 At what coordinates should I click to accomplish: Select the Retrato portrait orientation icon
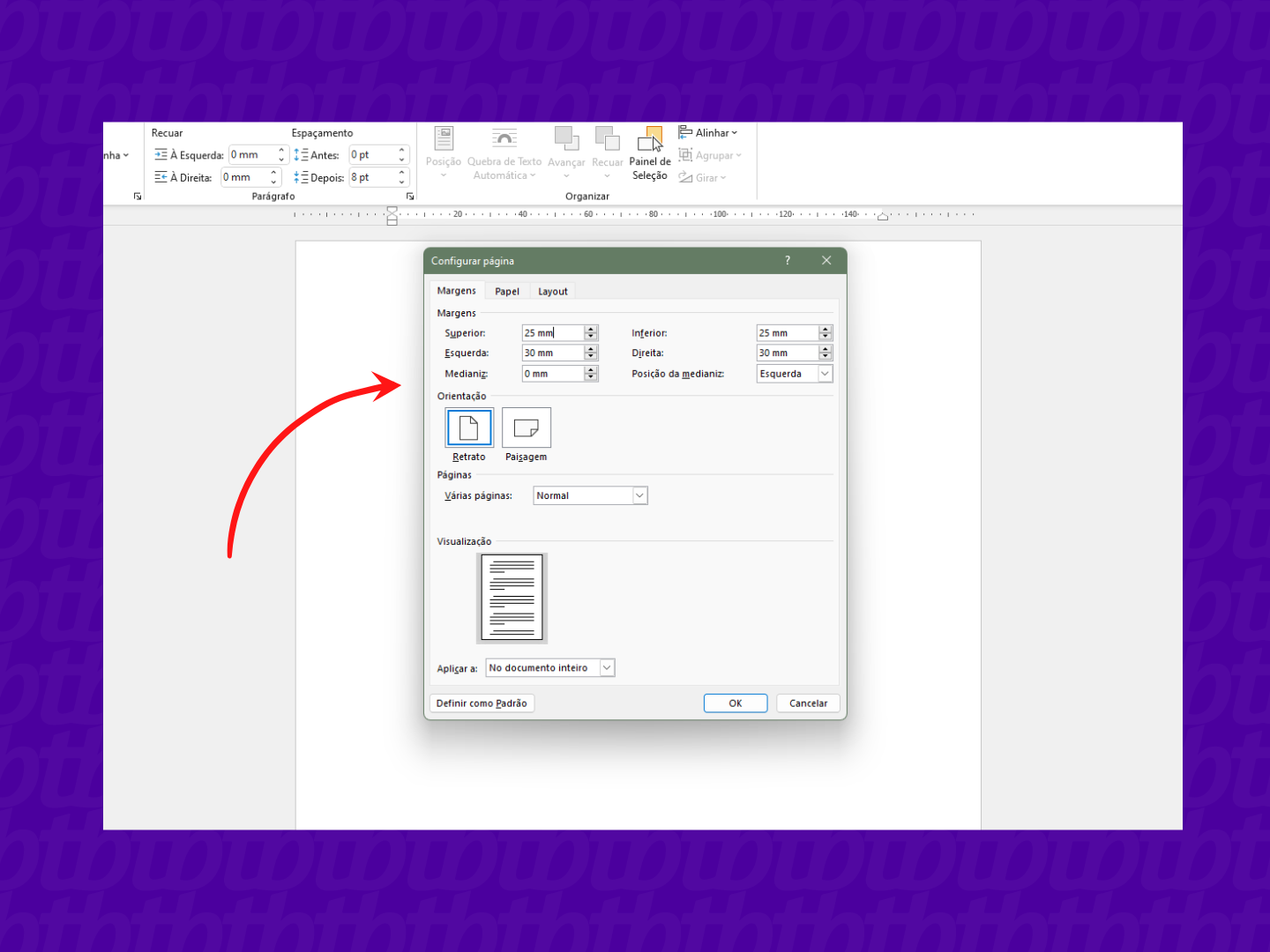coord(469,428)
